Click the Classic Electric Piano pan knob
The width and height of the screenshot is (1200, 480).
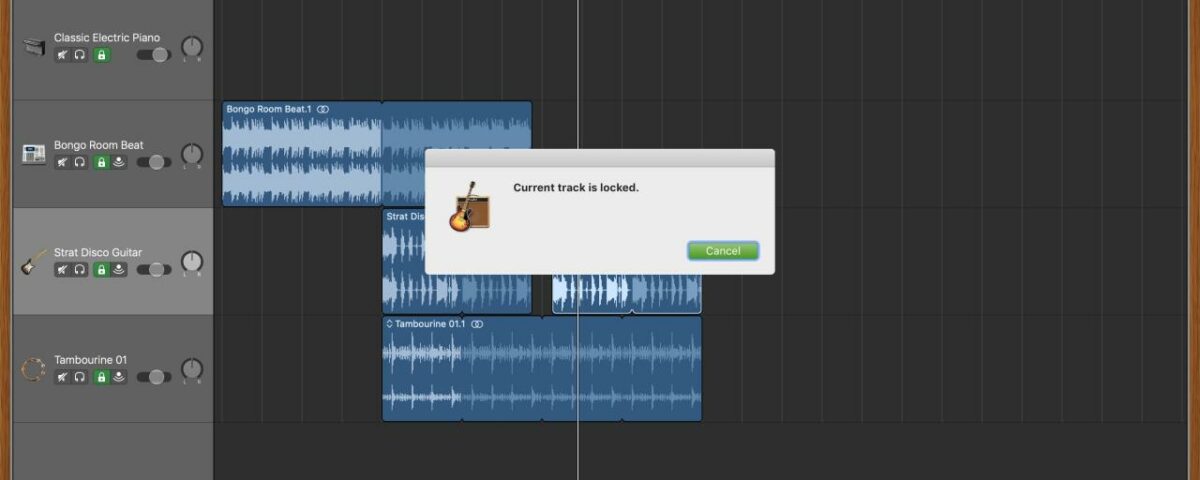click(x=191, y=46)
